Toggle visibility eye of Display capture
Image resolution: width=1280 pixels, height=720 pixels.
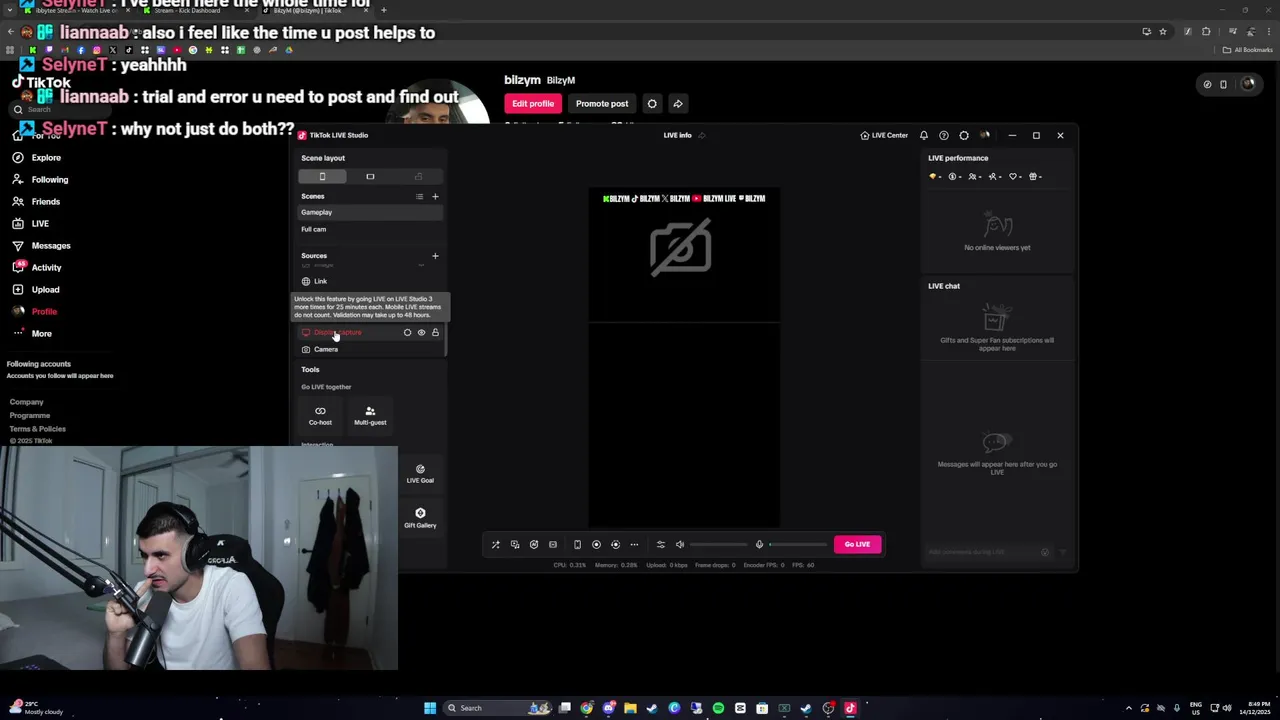pos(421,332)
